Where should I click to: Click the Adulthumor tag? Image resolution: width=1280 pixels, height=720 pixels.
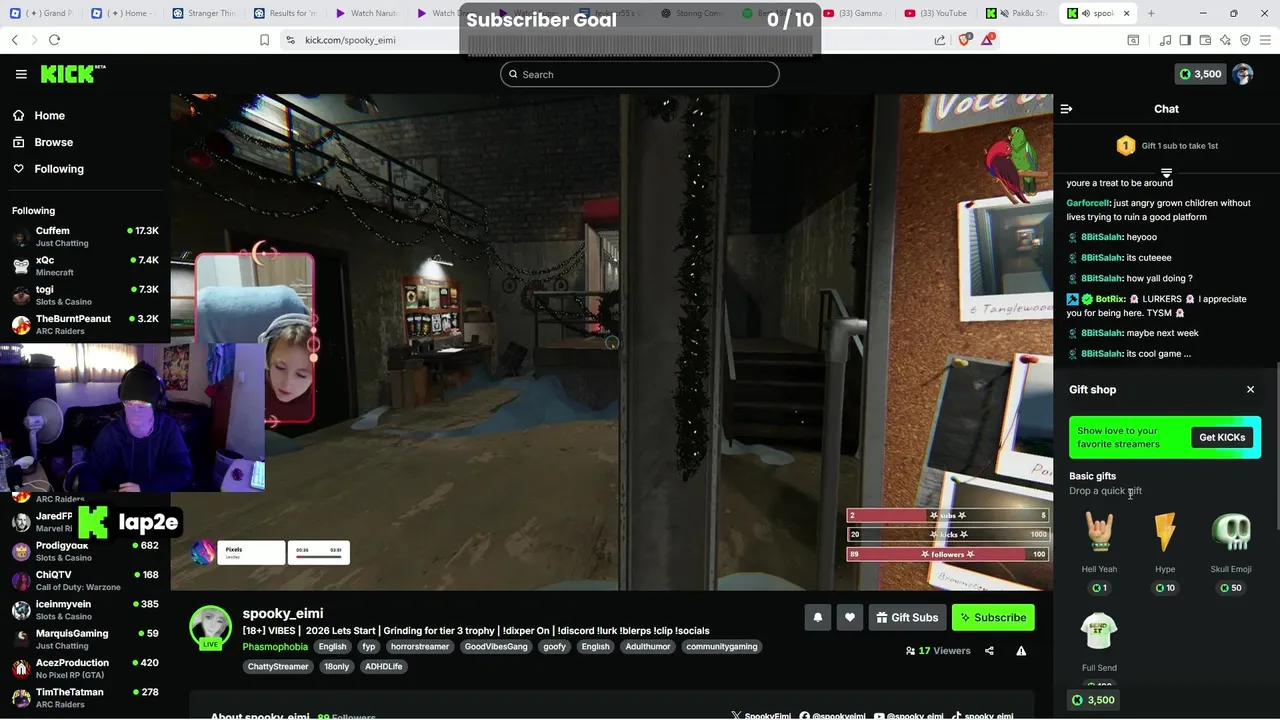[x=648, y=647]
